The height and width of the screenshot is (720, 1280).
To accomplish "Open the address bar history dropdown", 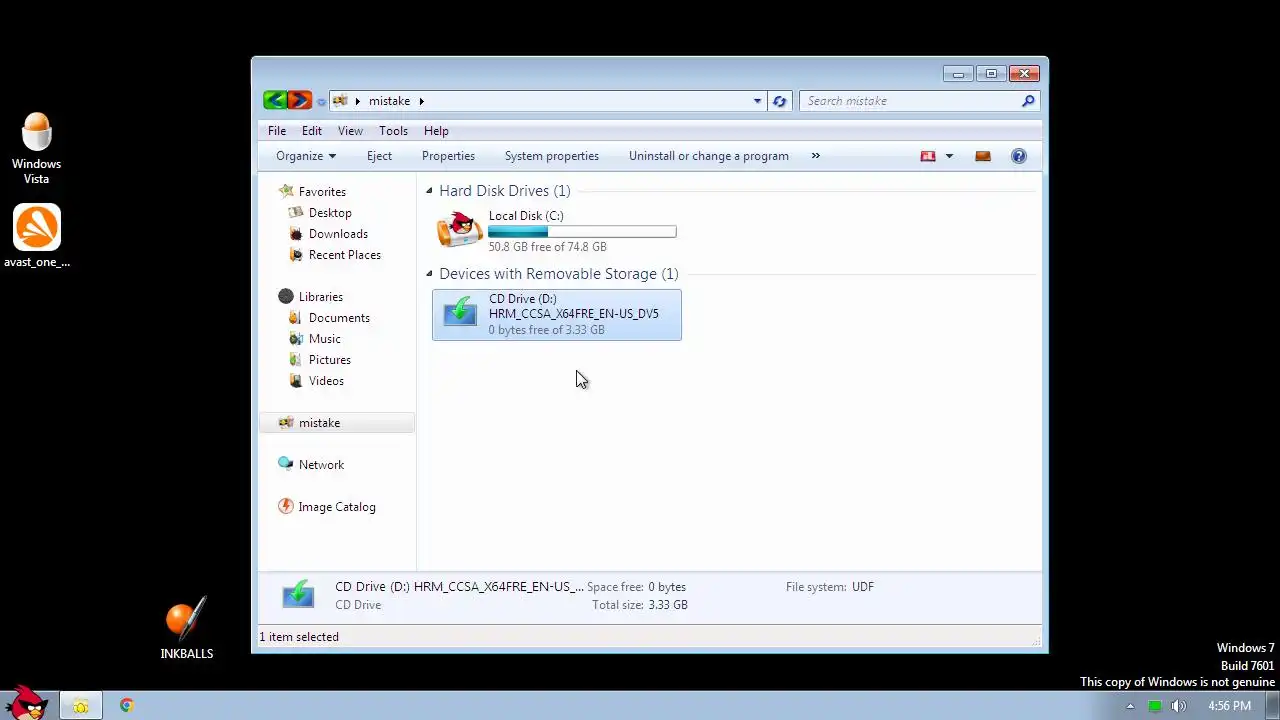I will (x=757, y=101).
